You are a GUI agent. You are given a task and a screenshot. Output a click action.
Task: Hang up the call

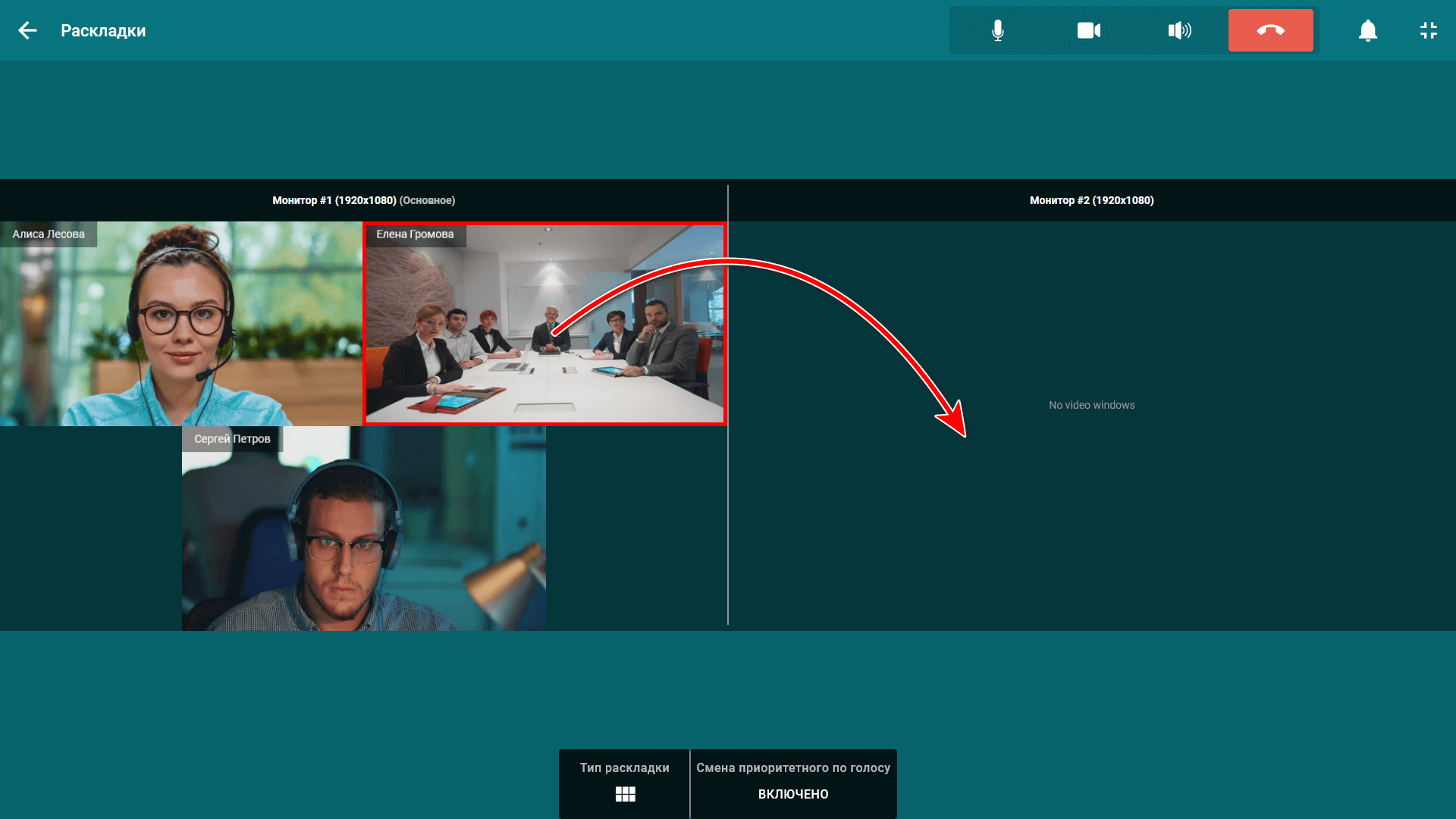click(1270, 30)
